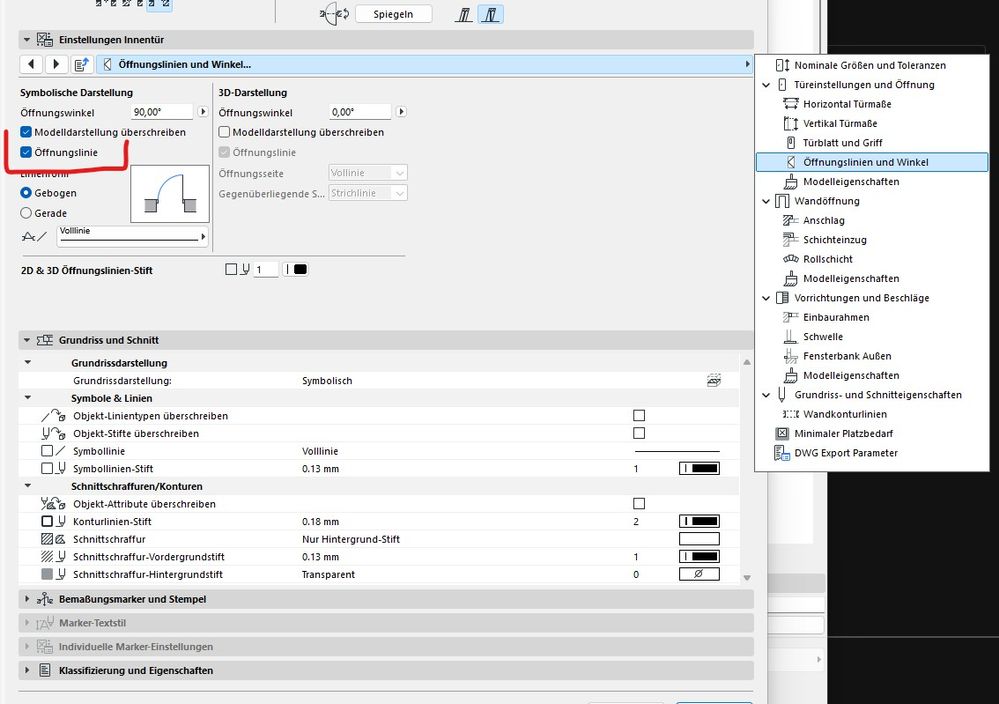Image resolution: width=999 pixels, height=704 pixels.
Task: Edit Öffnungslinien-Stift pen number field
Action: coord(266,269)
